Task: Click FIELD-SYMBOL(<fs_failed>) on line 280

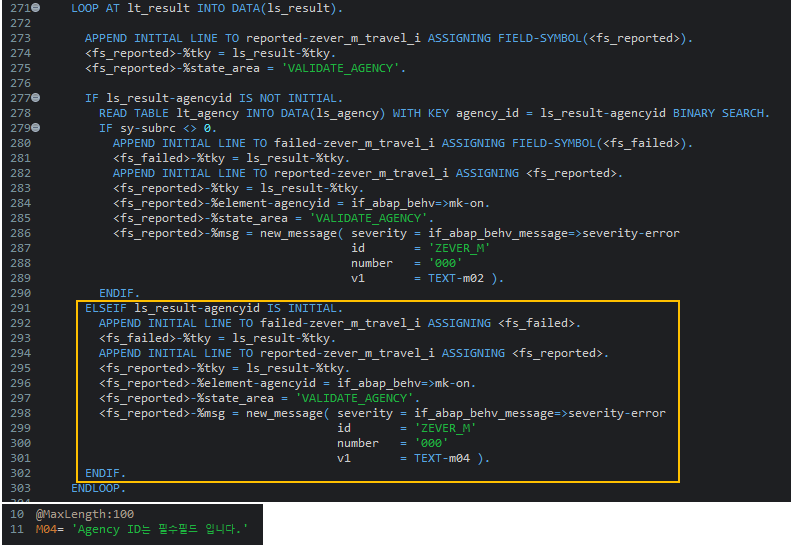Action: click(600, 143)
